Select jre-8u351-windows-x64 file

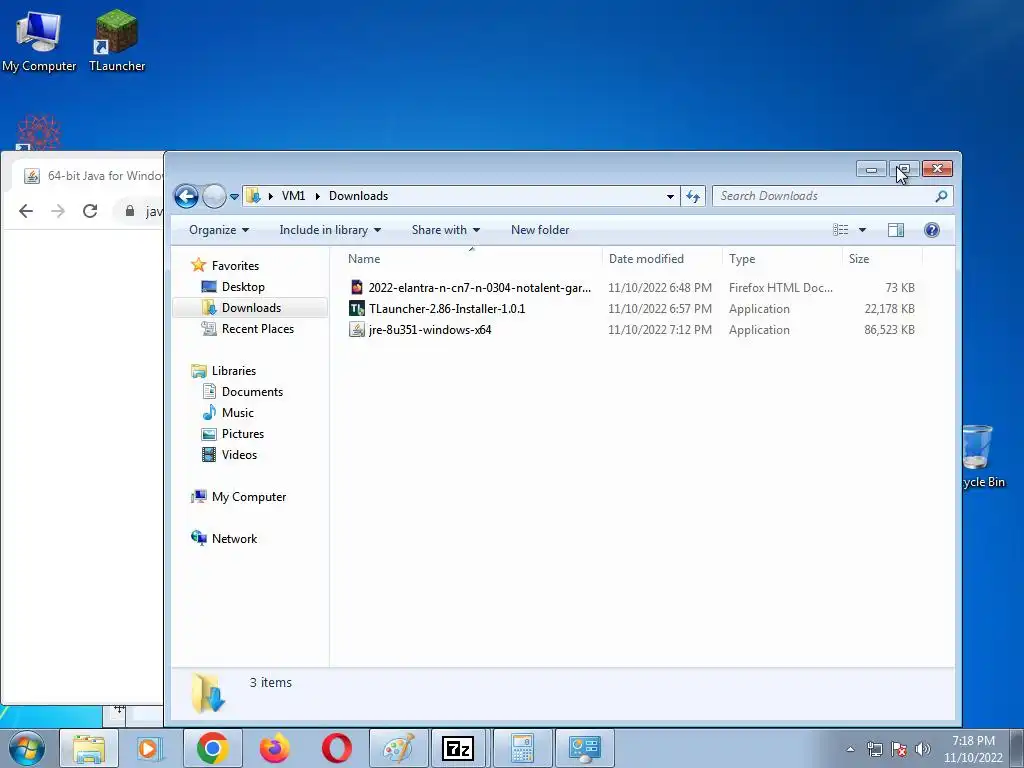430,329
